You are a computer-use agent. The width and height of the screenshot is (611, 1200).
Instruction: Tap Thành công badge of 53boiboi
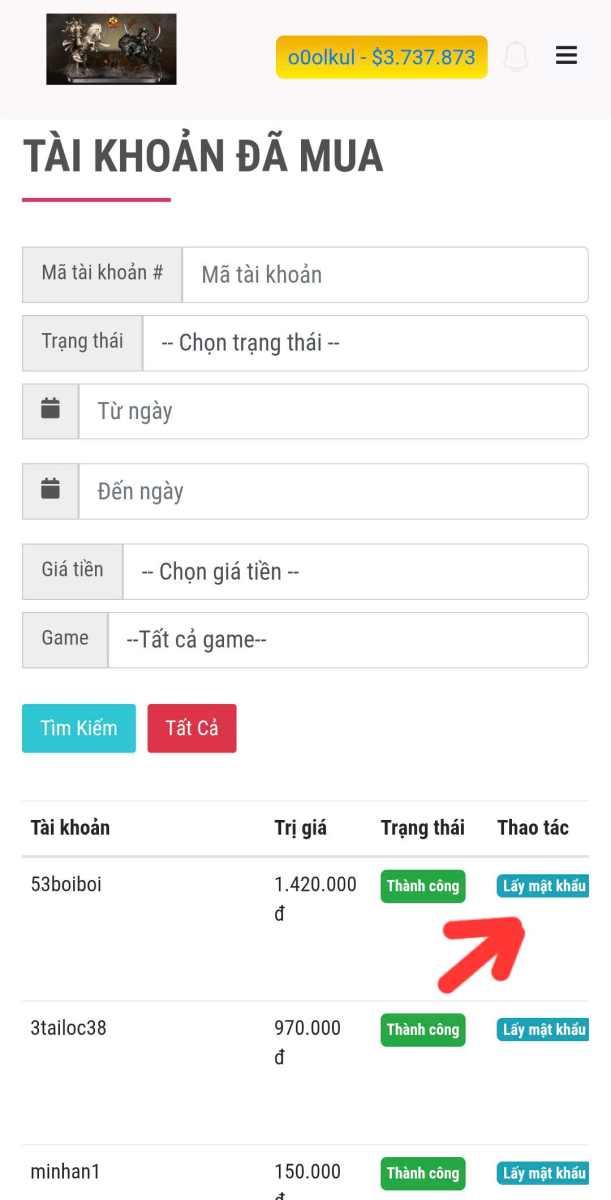click(422, 886)
